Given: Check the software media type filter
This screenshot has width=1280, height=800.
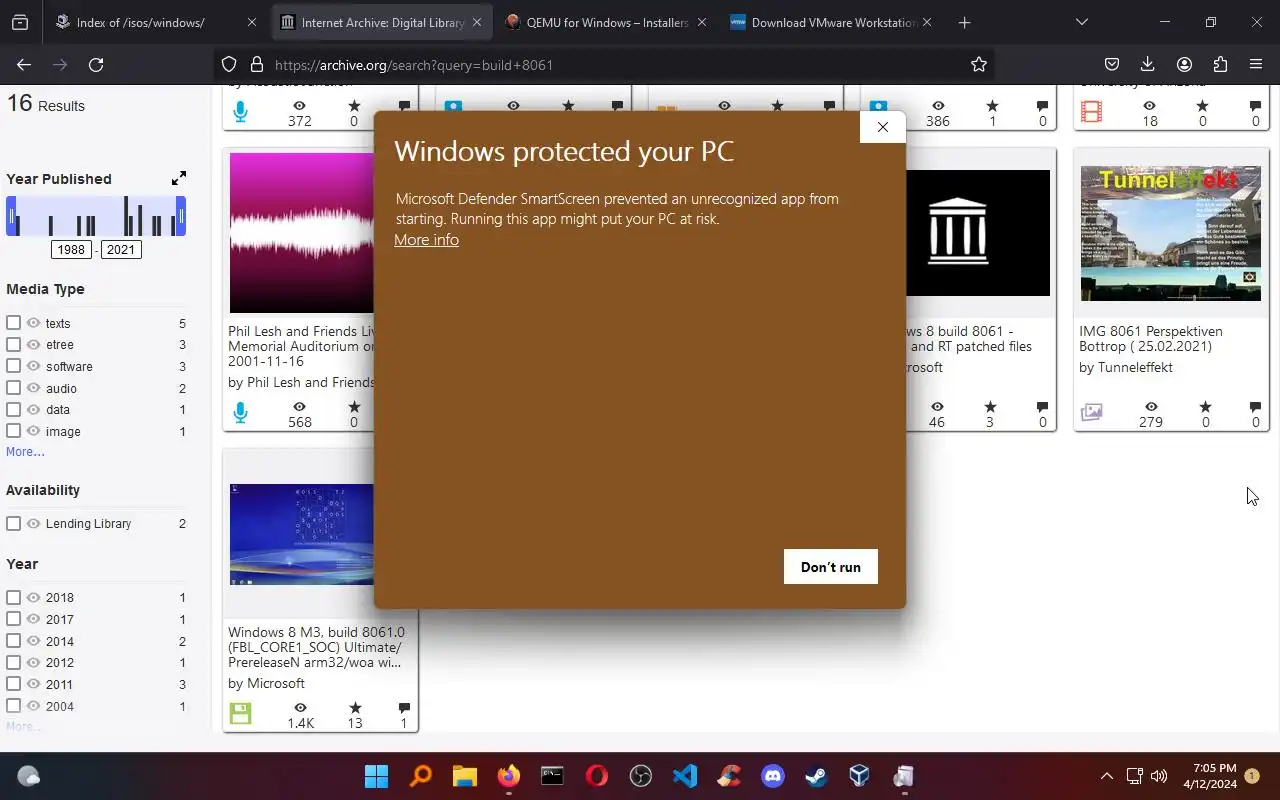Looking at the screenshot, I should click(13, 366).
